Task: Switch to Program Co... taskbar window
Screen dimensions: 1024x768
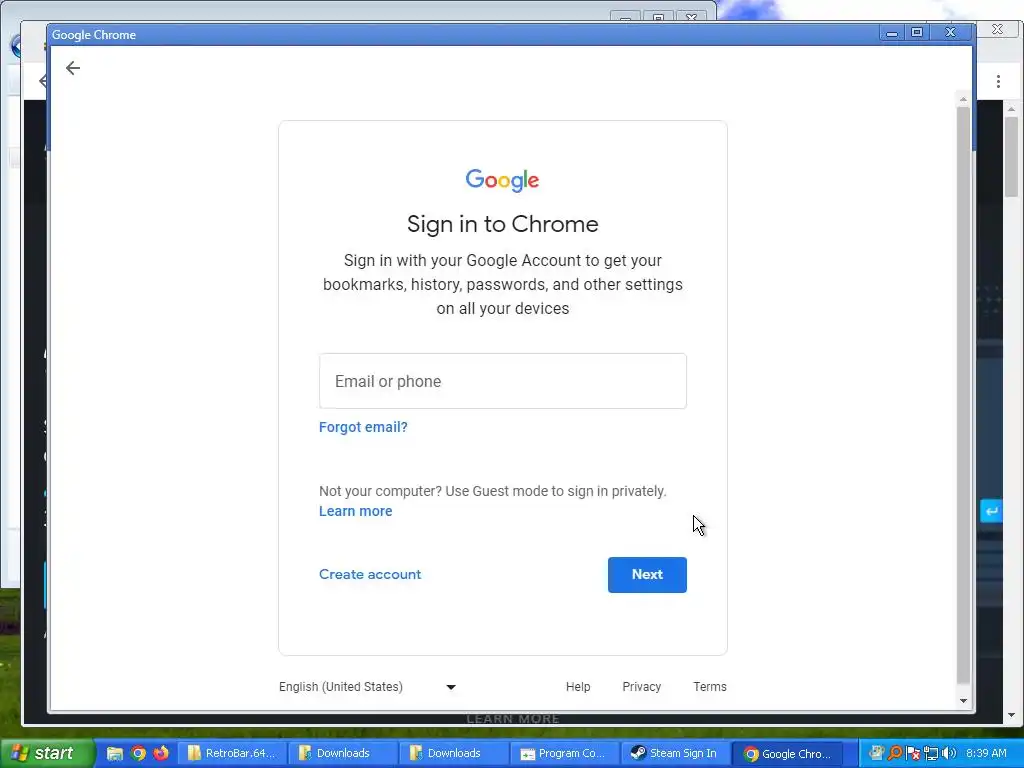Action: pos(564,753)
